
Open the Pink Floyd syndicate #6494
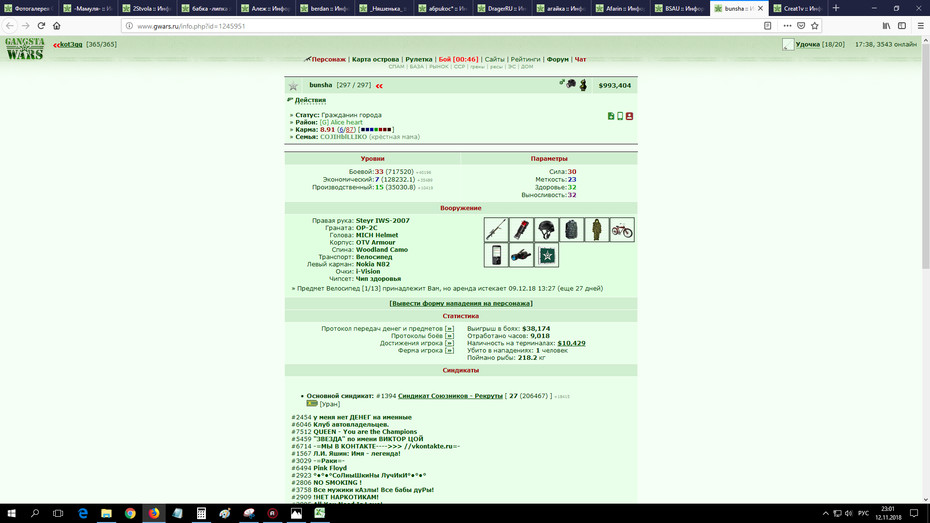330,468
